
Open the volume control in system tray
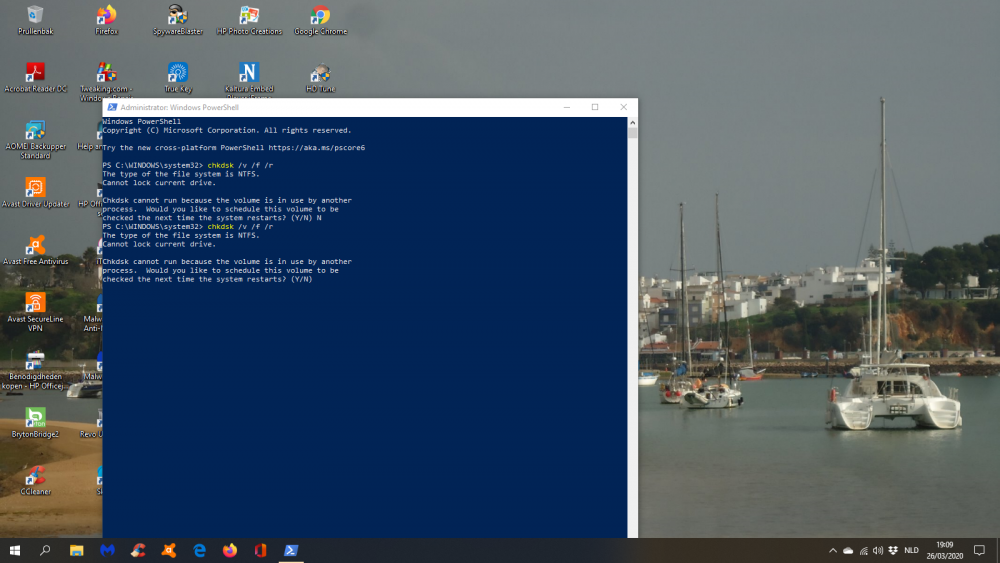877,550
